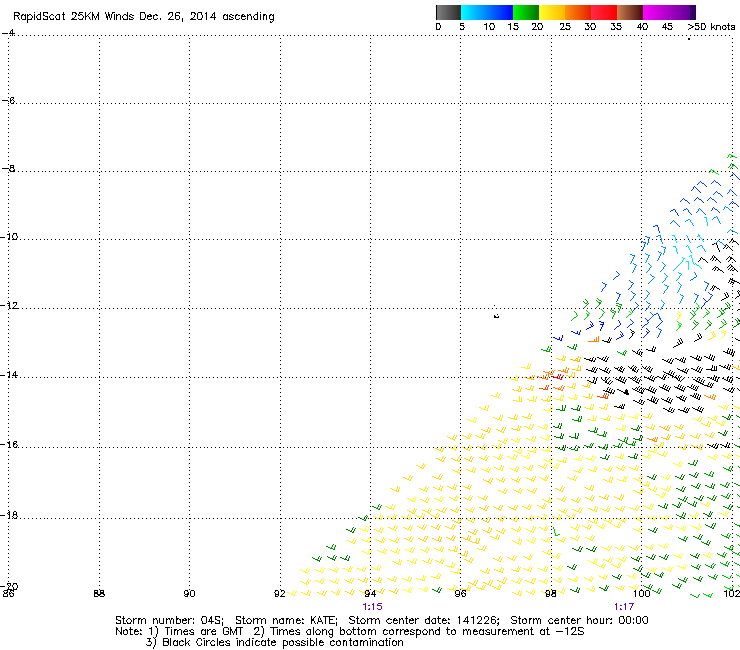Viewport: 740px width, 650px height.
Task: Click 'Storm center date: 141226;' in the footer
Action: [x=424, y=620]
